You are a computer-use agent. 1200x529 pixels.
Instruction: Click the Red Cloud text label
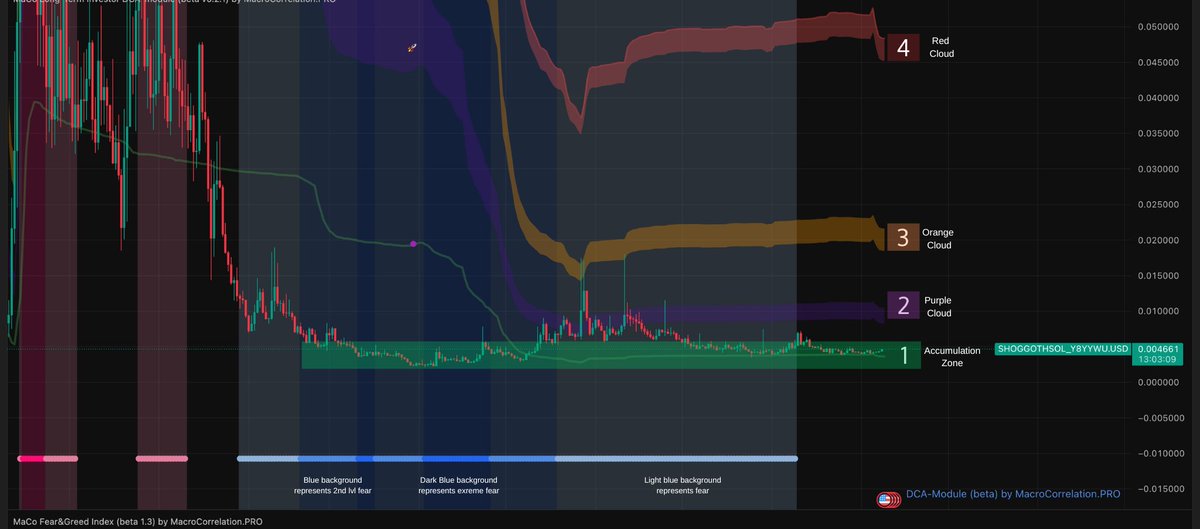[941, 47]
